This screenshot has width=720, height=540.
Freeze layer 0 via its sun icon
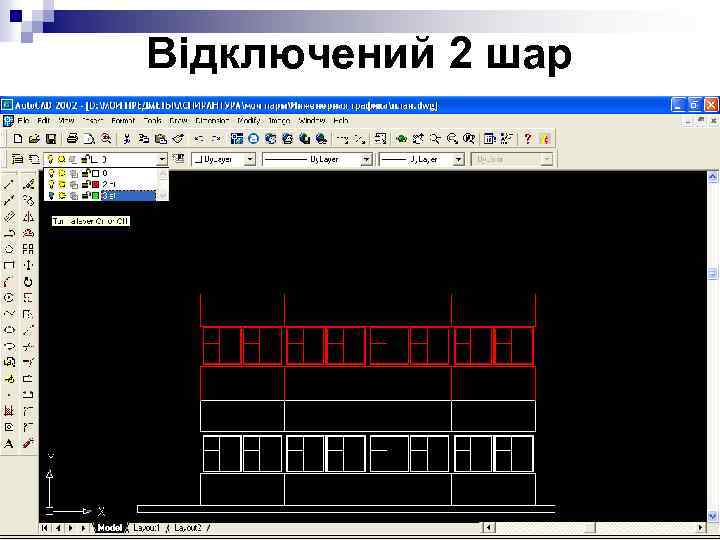pyautogui.click(x=62, y=173)
